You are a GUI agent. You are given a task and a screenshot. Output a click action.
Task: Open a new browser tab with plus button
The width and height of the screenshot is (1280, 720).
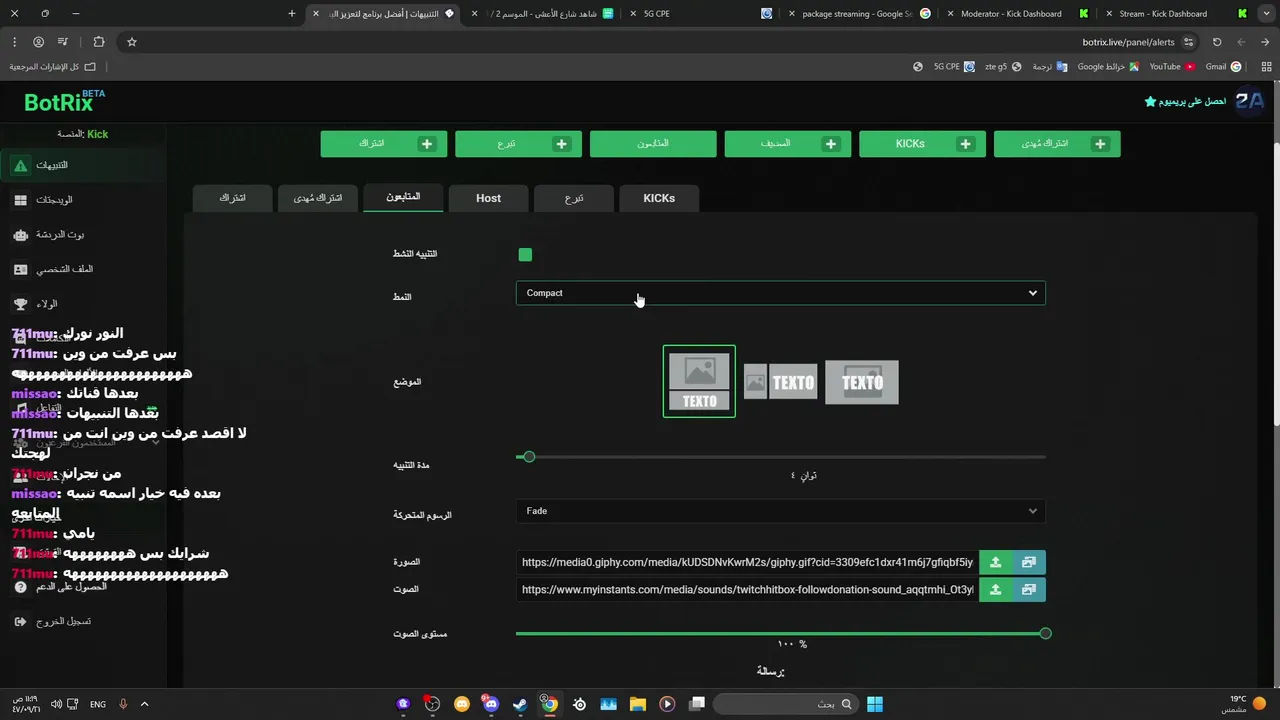[x=292, y=14]
